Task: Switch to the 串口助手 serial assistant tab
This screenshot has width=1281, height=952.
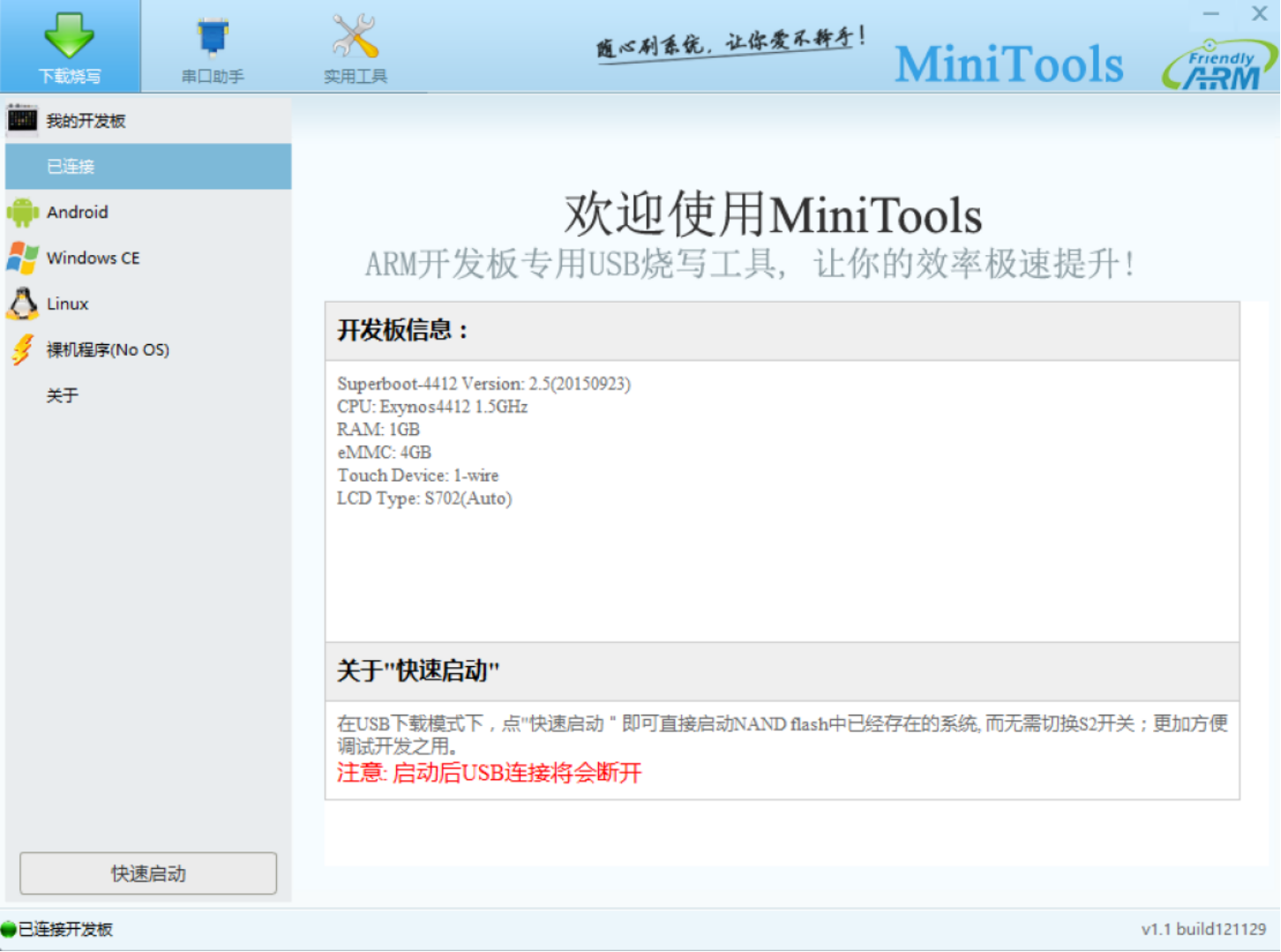Action: tap(213, 46)
